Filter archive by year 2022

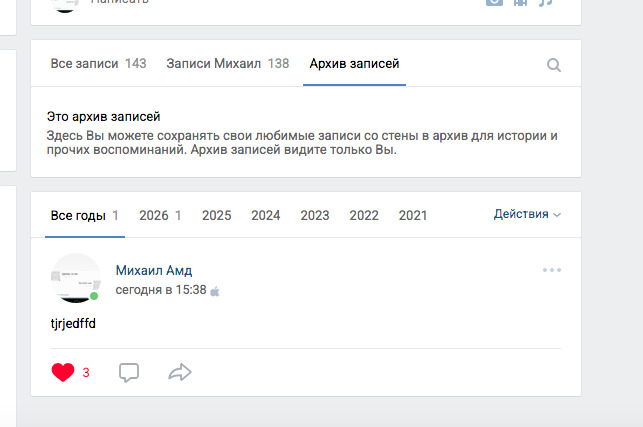[364, 215]
